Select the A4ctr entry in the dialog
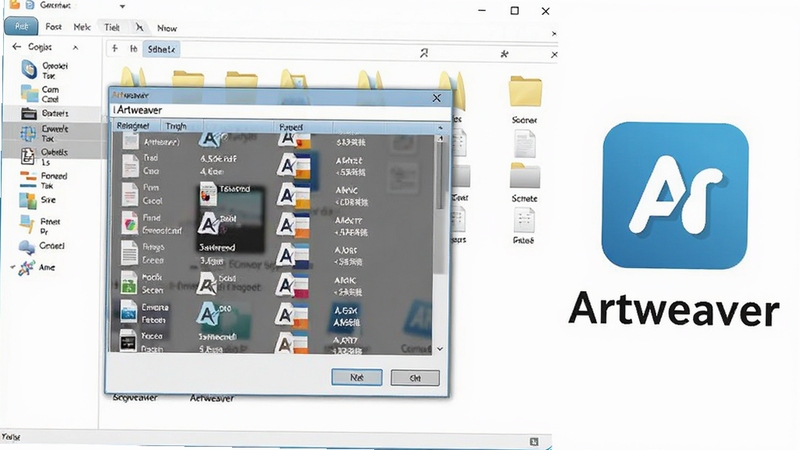The image size is (800, 450). pos(348,220)
